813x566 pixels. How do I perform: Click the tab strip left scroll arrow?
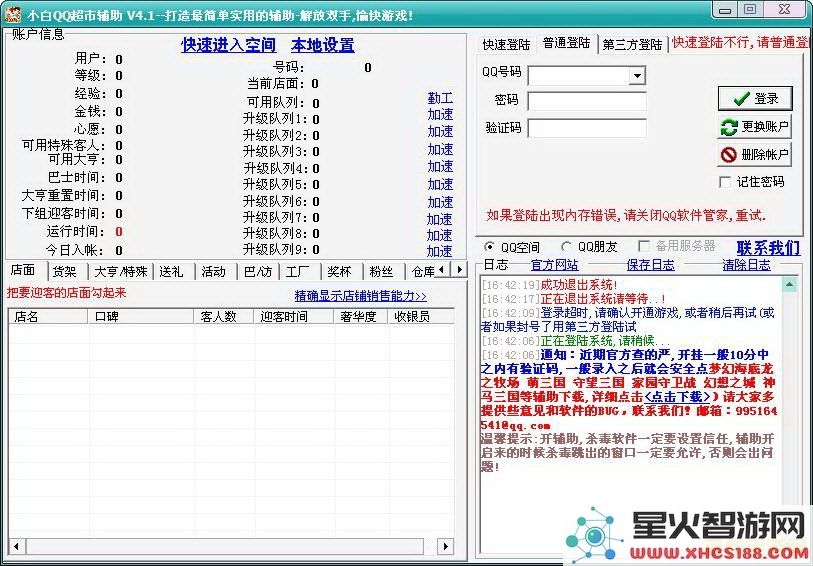pyautogui.click(x=441, y=270)
